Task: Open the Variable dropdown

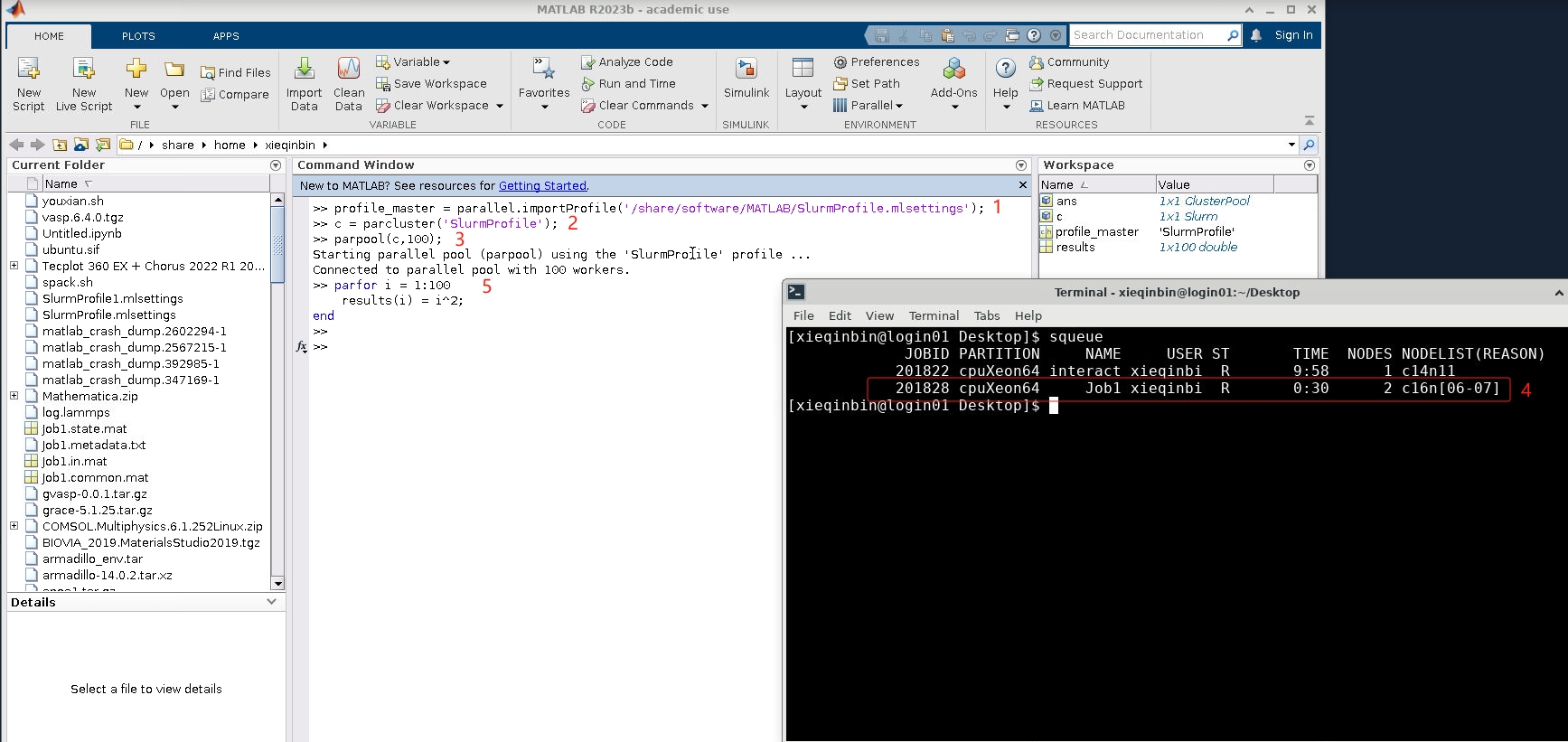Action: 413,61
